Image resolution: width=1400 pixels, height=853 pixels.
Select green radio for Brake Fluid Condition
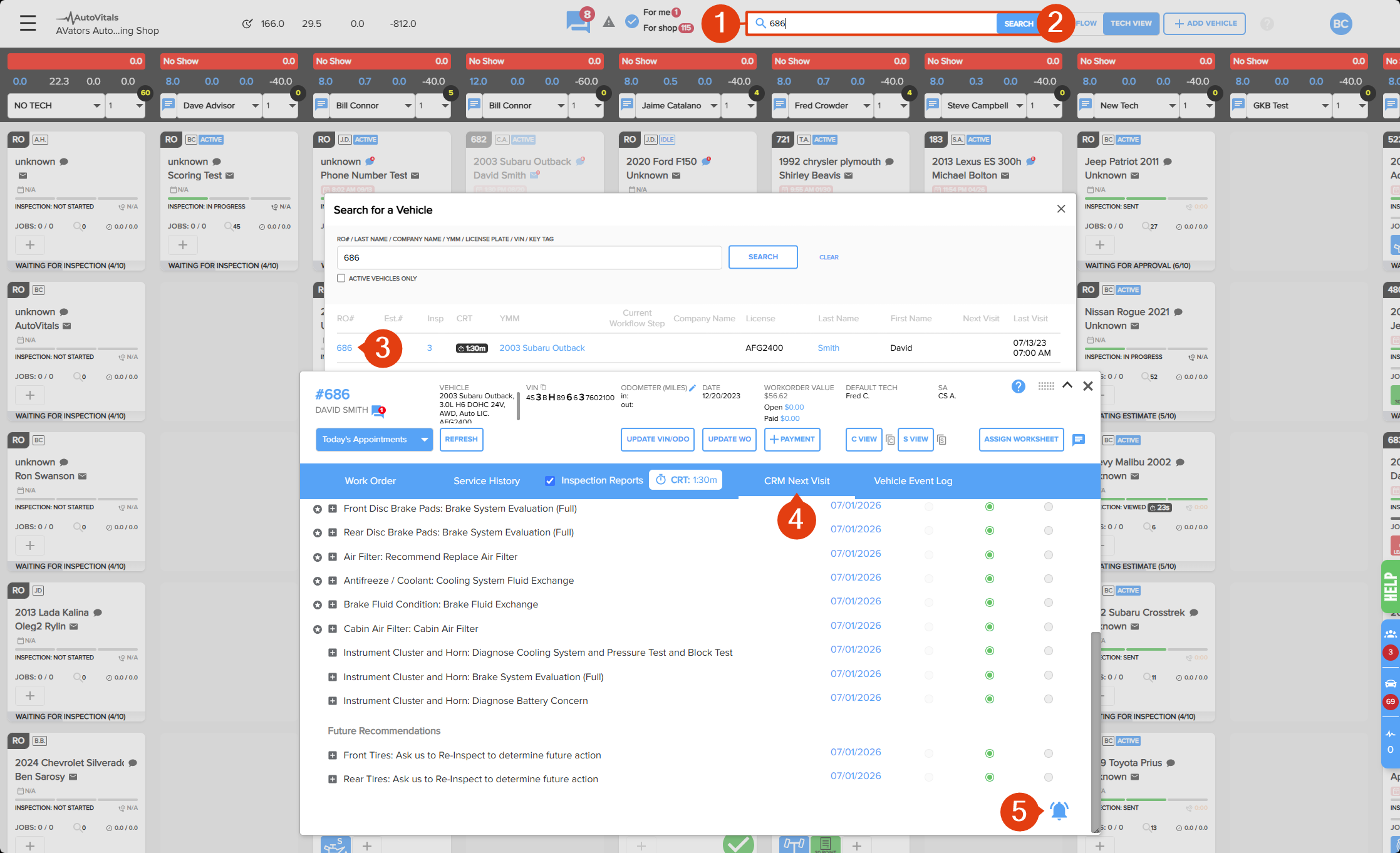990,602
